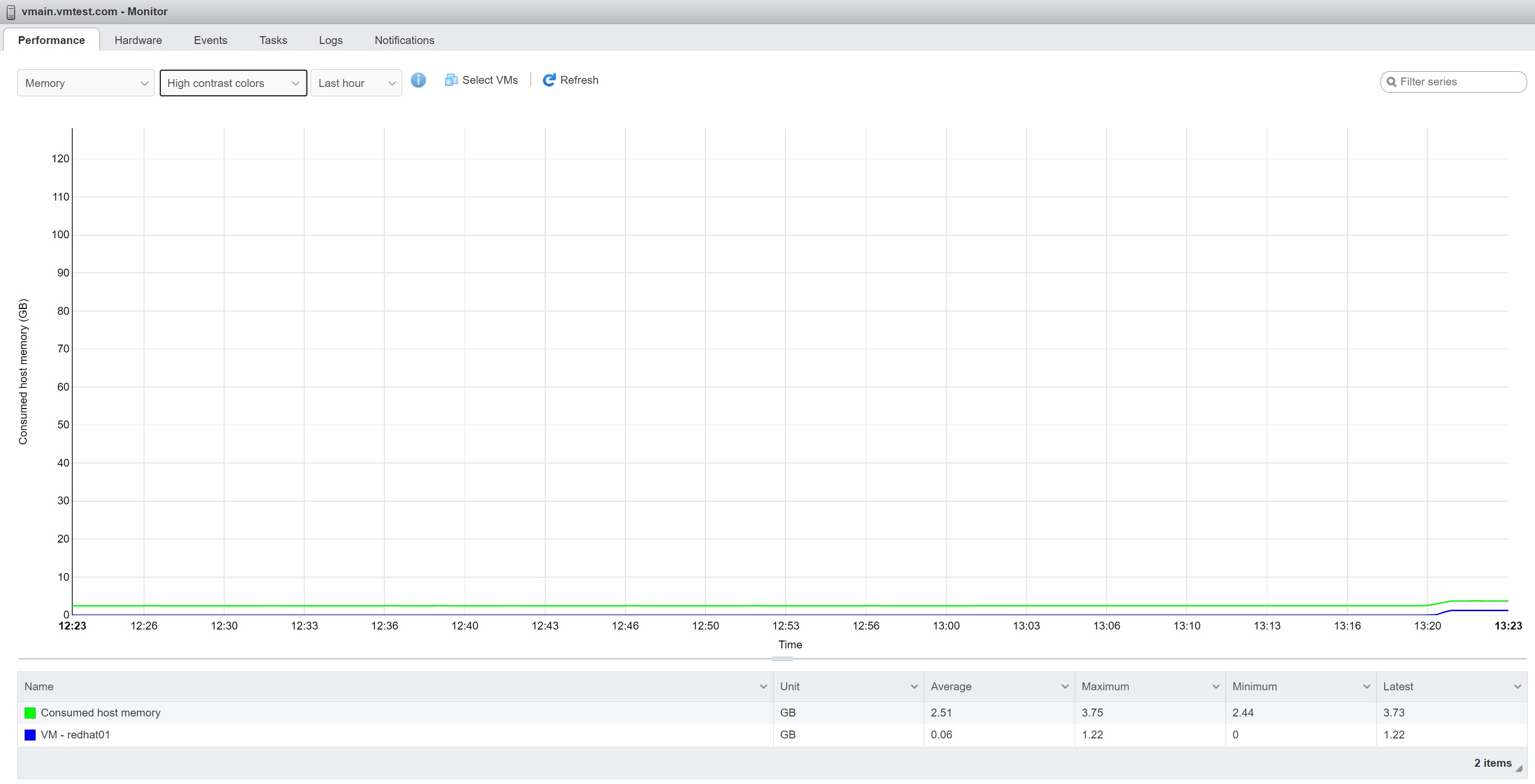Expand the Average column menu chevron
The height and width of the screenshot is (784, 1535).
click(1064, 687)
